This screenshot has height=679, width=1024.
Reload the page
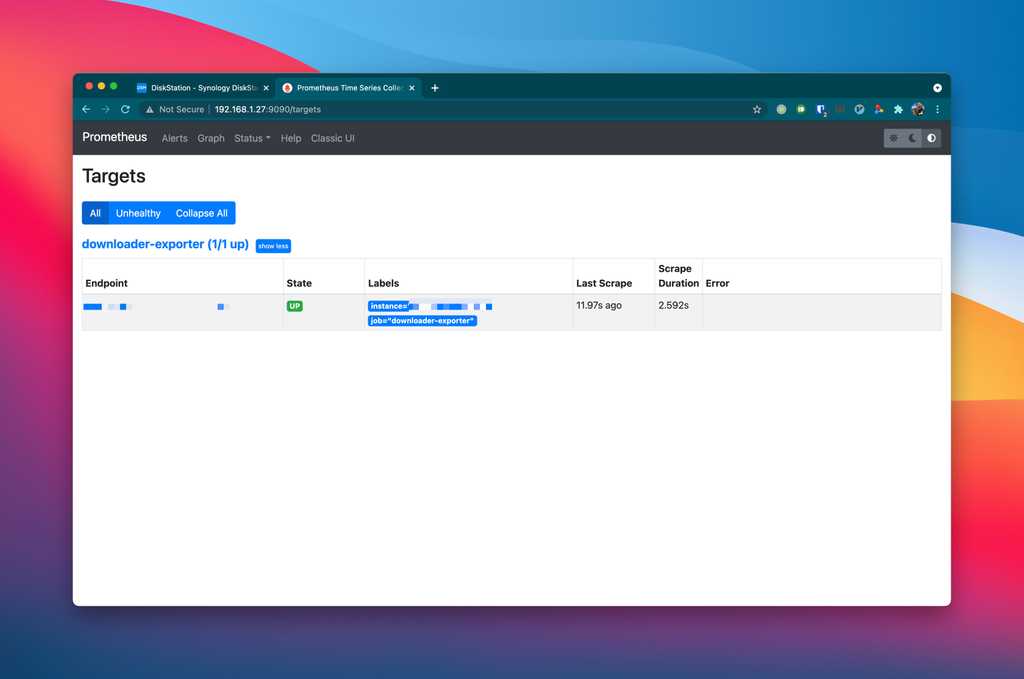[x=125, y=109]
